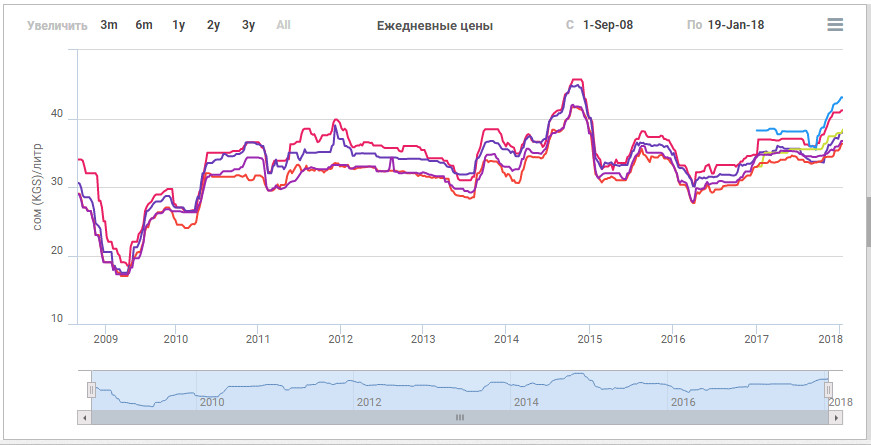Show All data range
Image resolution: width=871 pixels, height=445 pixels.
click(x=283, y=25)
